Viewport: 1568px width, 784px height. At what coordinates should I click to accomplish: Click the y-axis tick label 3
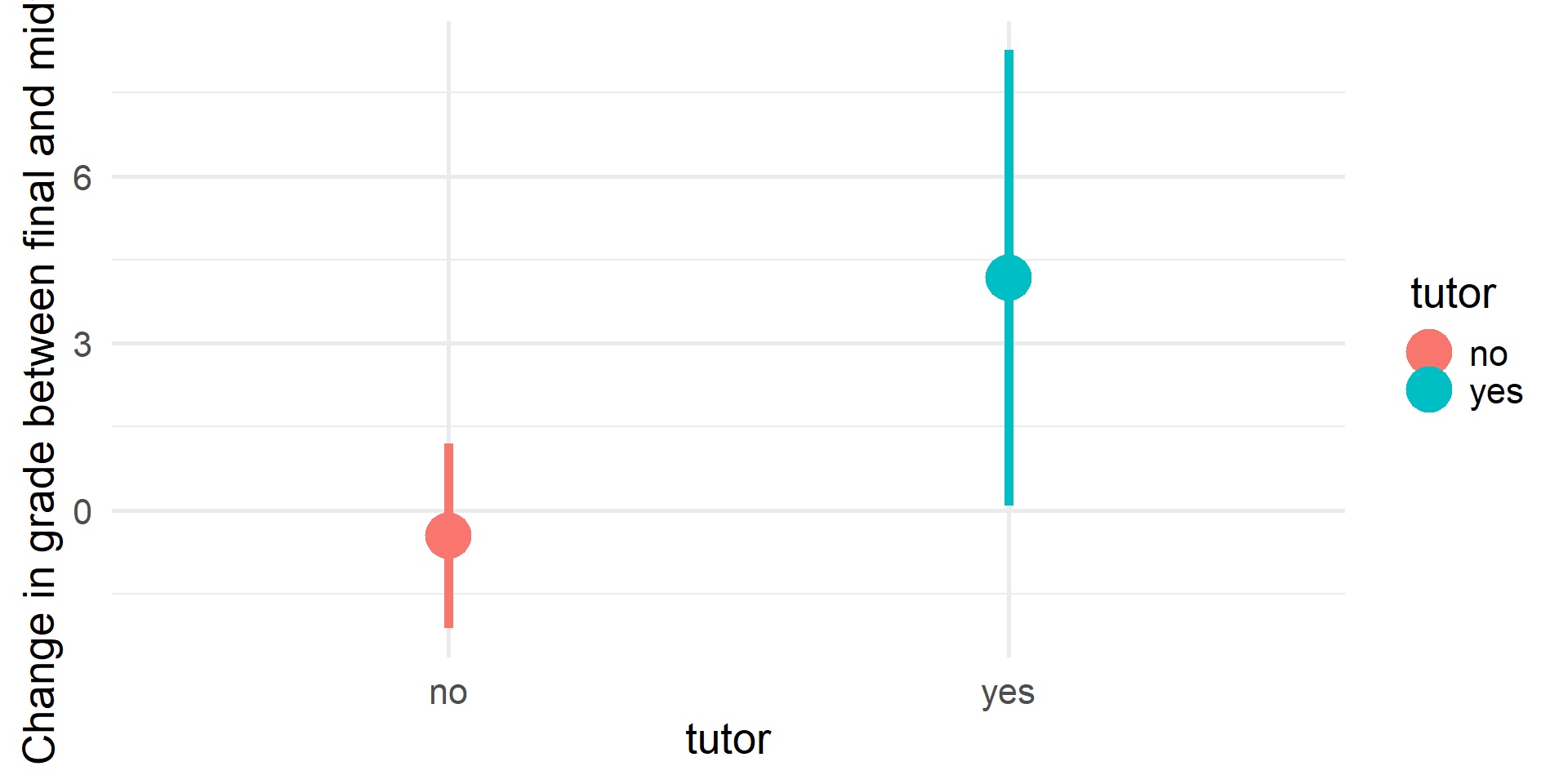click(82, 345)
